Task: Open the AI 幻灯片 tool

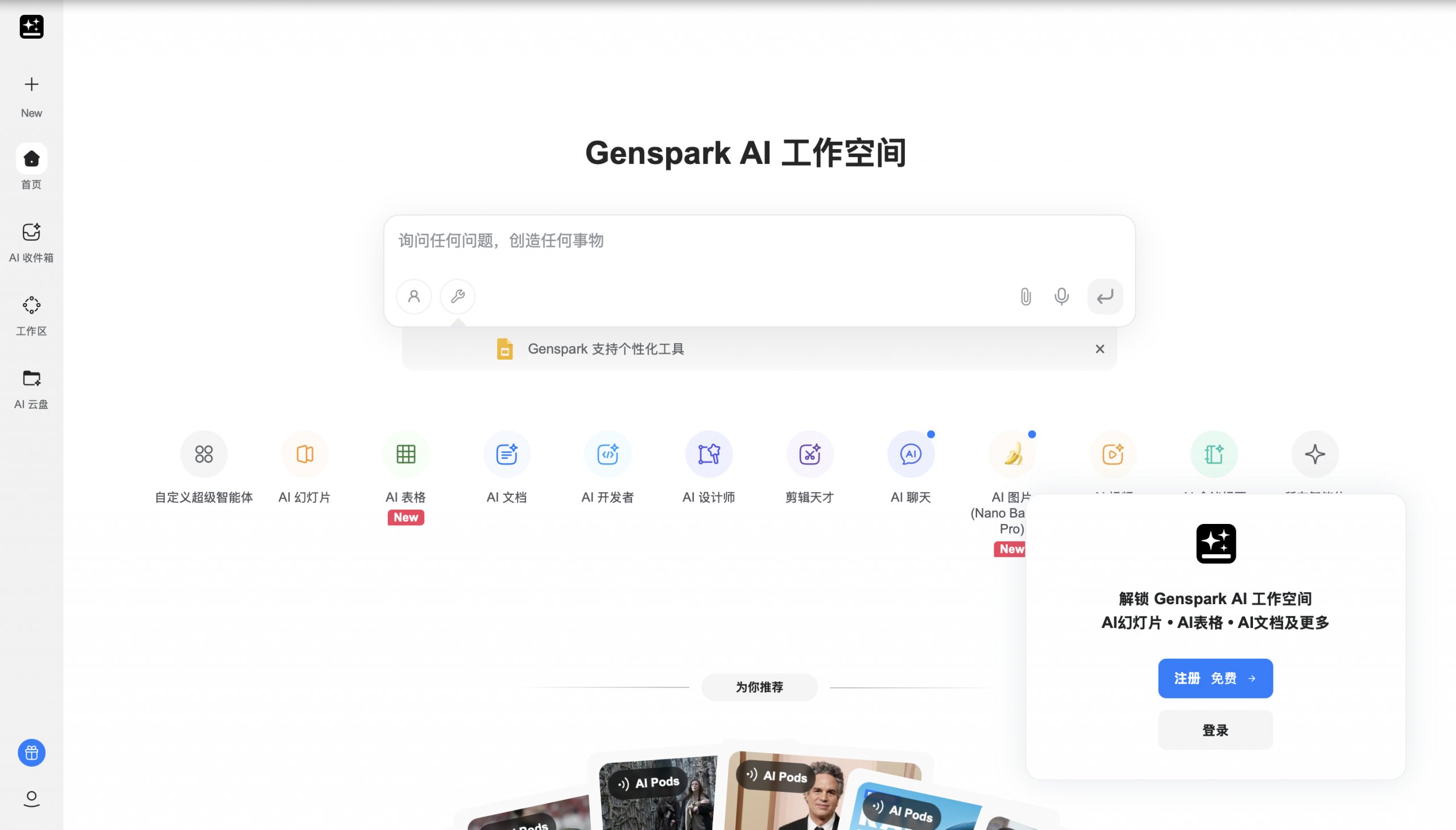Action: [304, 455]
